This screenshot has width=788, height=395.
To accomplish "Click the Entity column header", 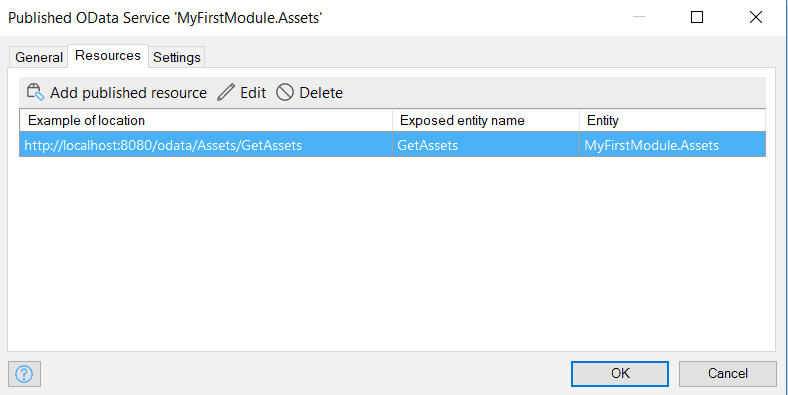I will pos(672,121).
